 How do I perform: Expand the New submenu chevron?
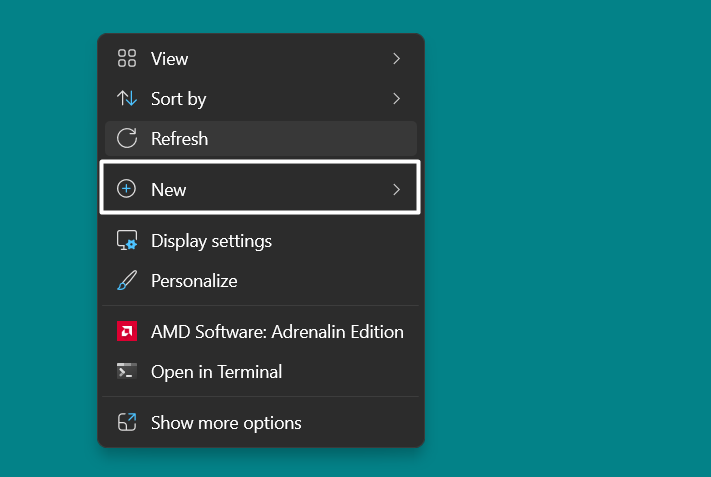click(x=396, y=189)
